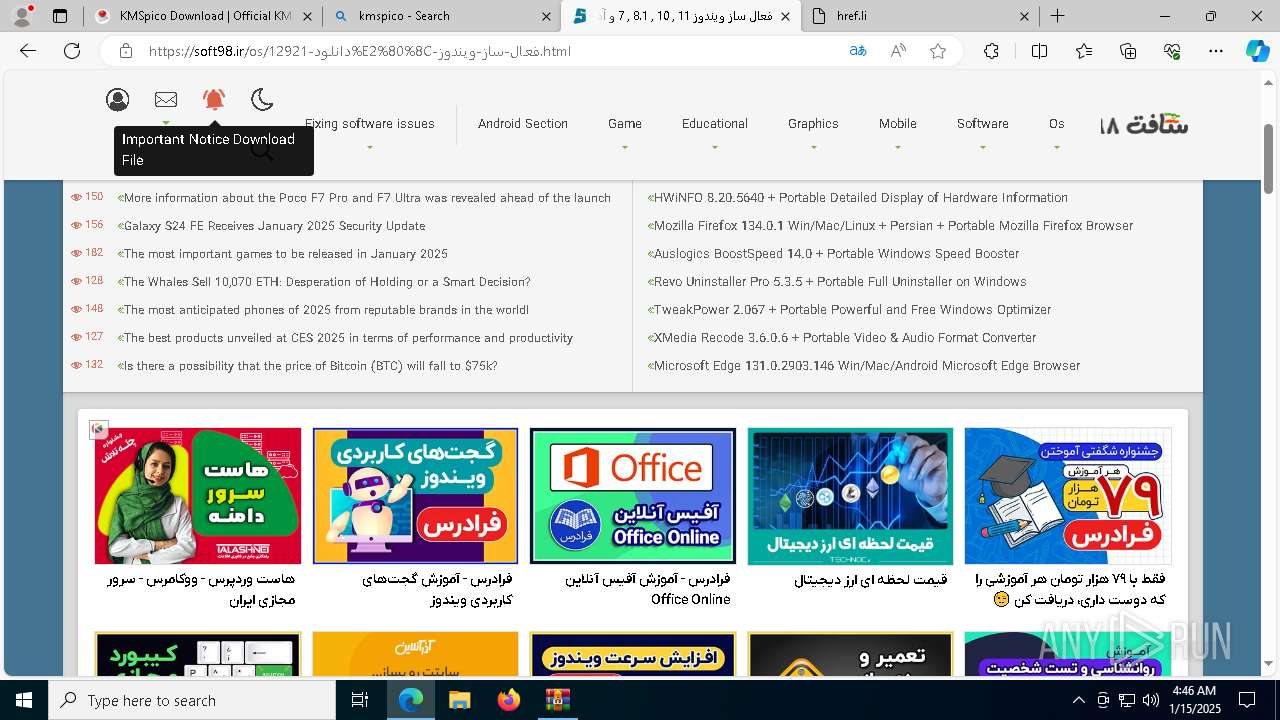Open TweakPower 2.067 Portable link
The image size is (1280, 720).
(x=852, y=310)
